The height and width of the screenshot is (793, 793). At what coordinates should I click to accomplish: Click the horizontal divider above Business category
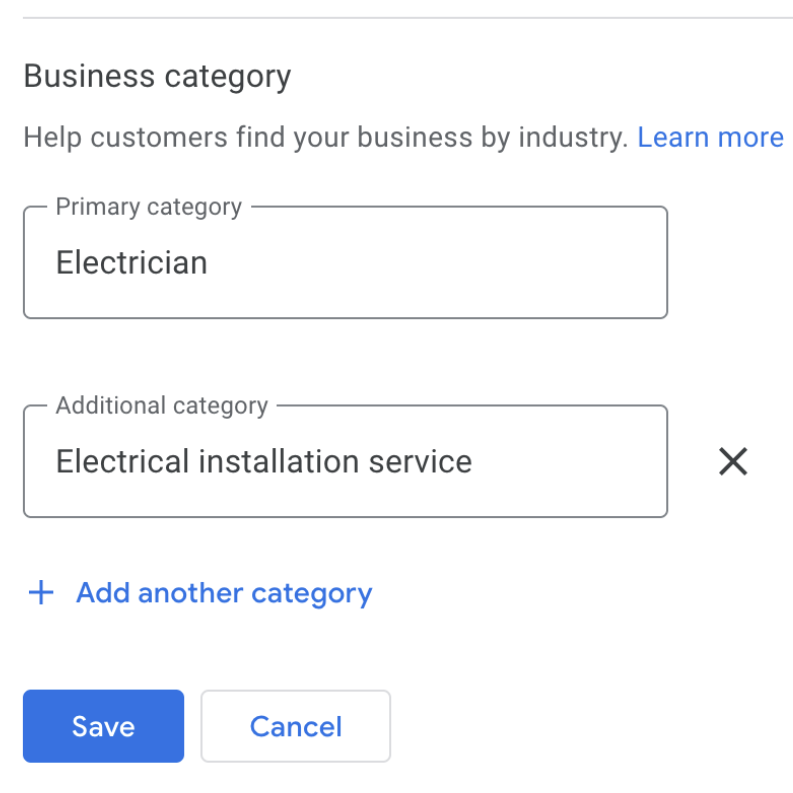click(400, 18)
